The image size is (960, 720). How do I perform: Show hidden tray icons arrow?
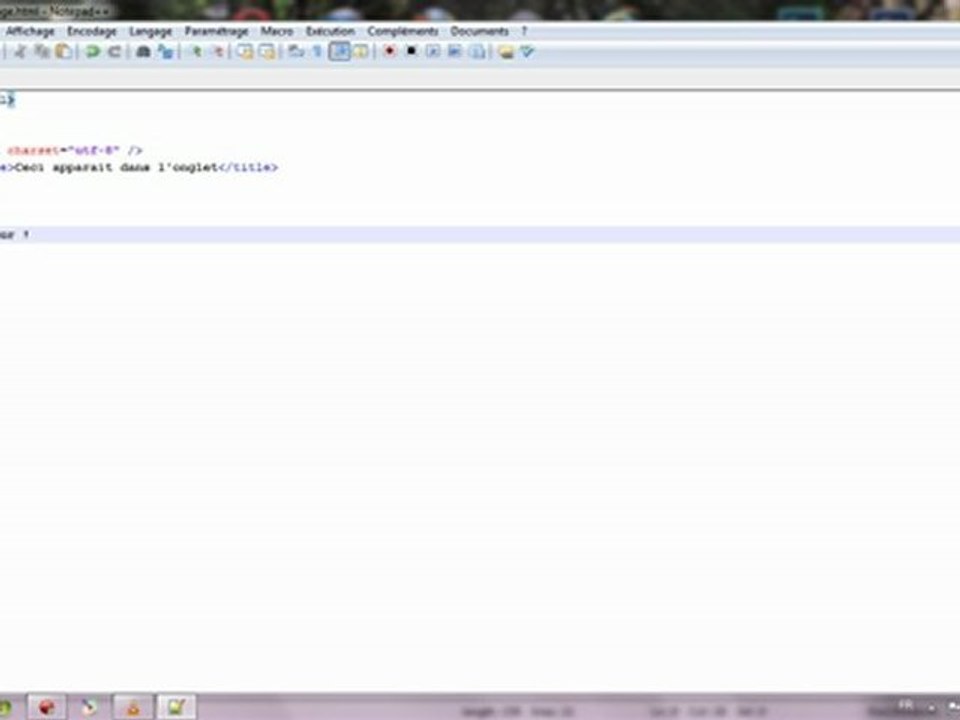click(x=931, y=707)
